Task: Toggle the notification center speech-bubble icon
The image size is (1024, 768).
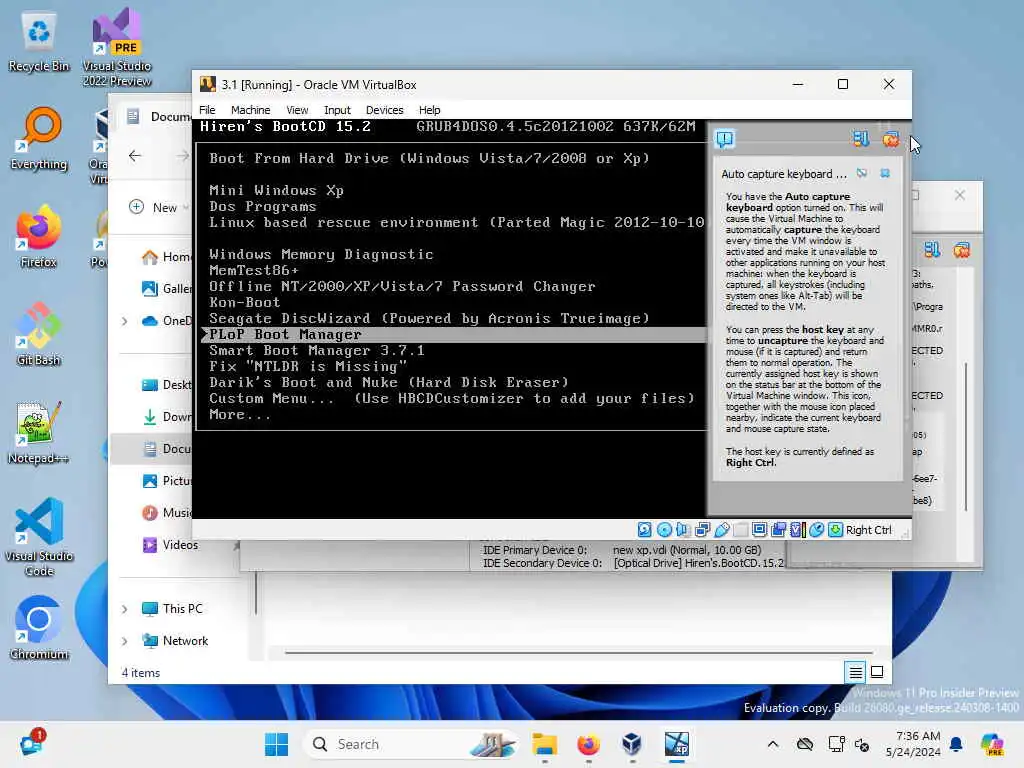Action: coord(725,138)
